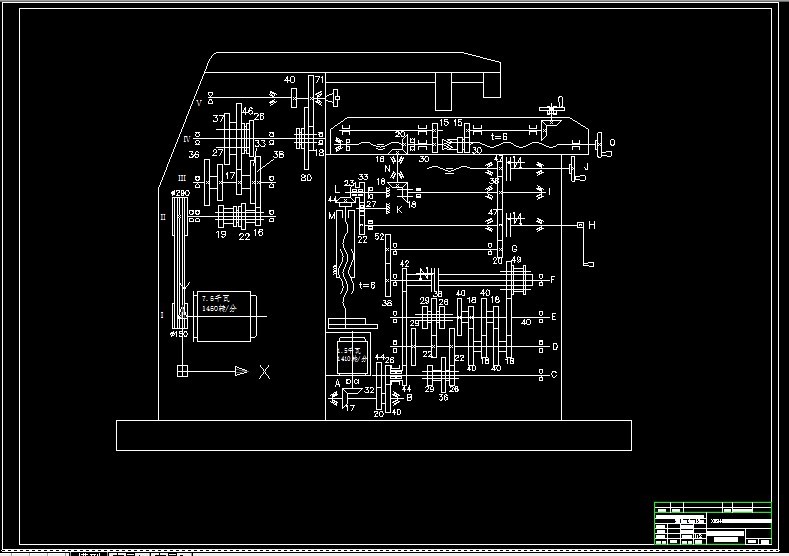789x556 pixels.
Task: Click shaft label E
Action: 554,316
